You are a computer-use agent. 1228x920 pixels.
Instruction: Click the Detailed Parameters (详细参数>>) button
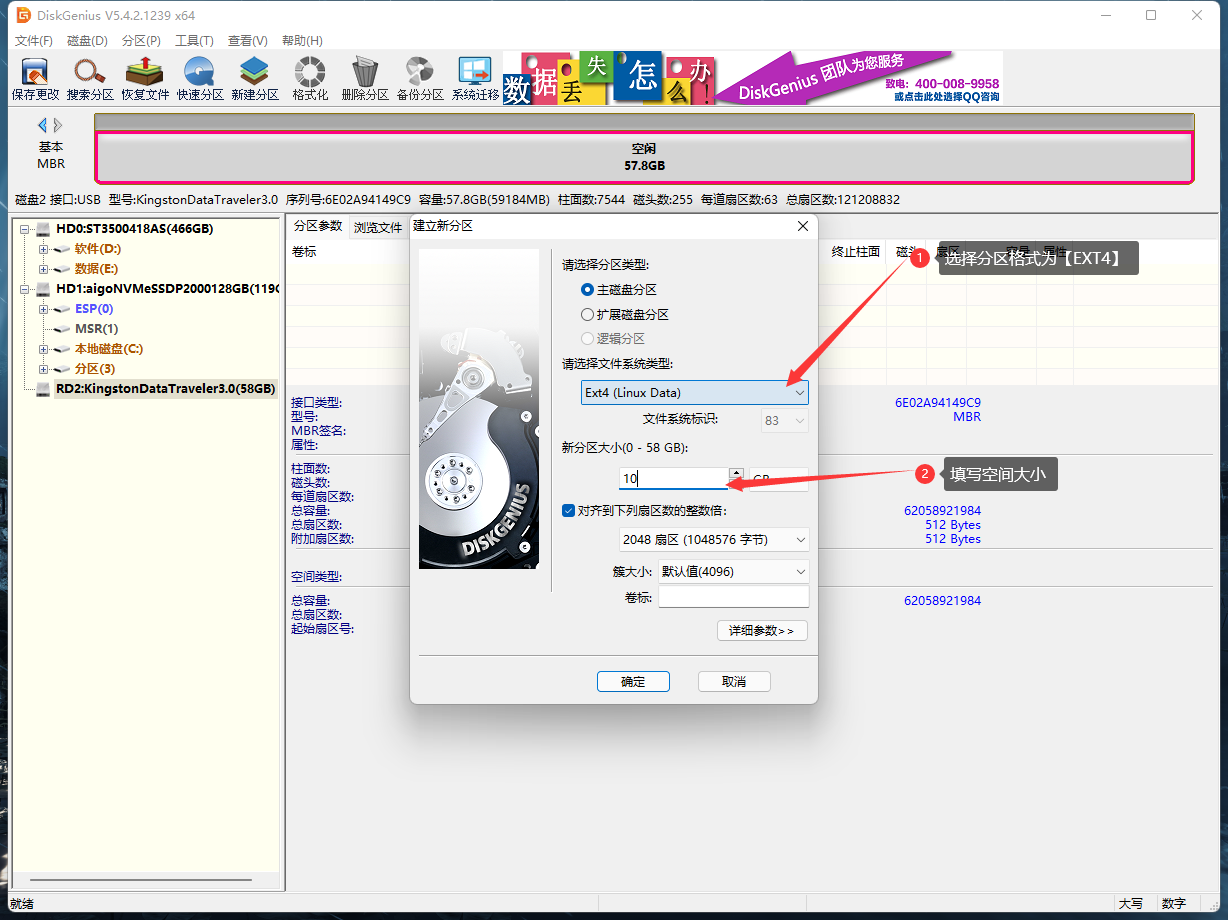[761, 631]
